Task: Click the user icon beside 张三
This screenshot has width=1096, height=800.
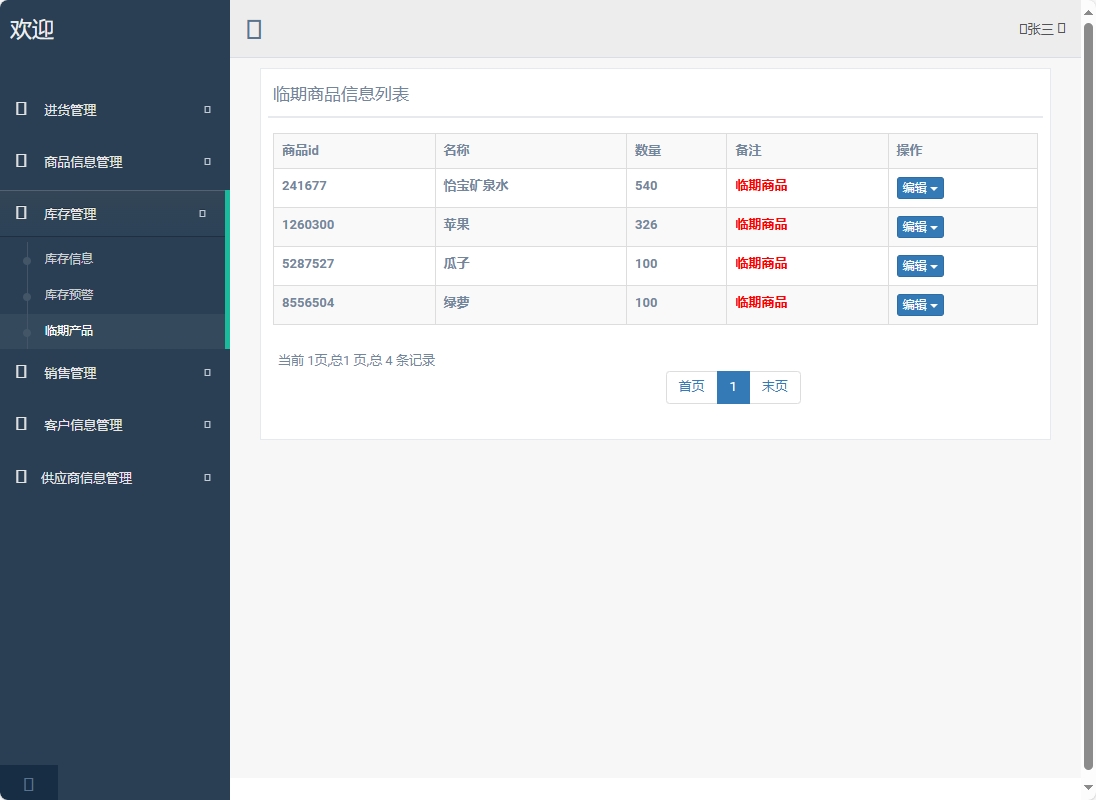Action: click(1025, 29)
